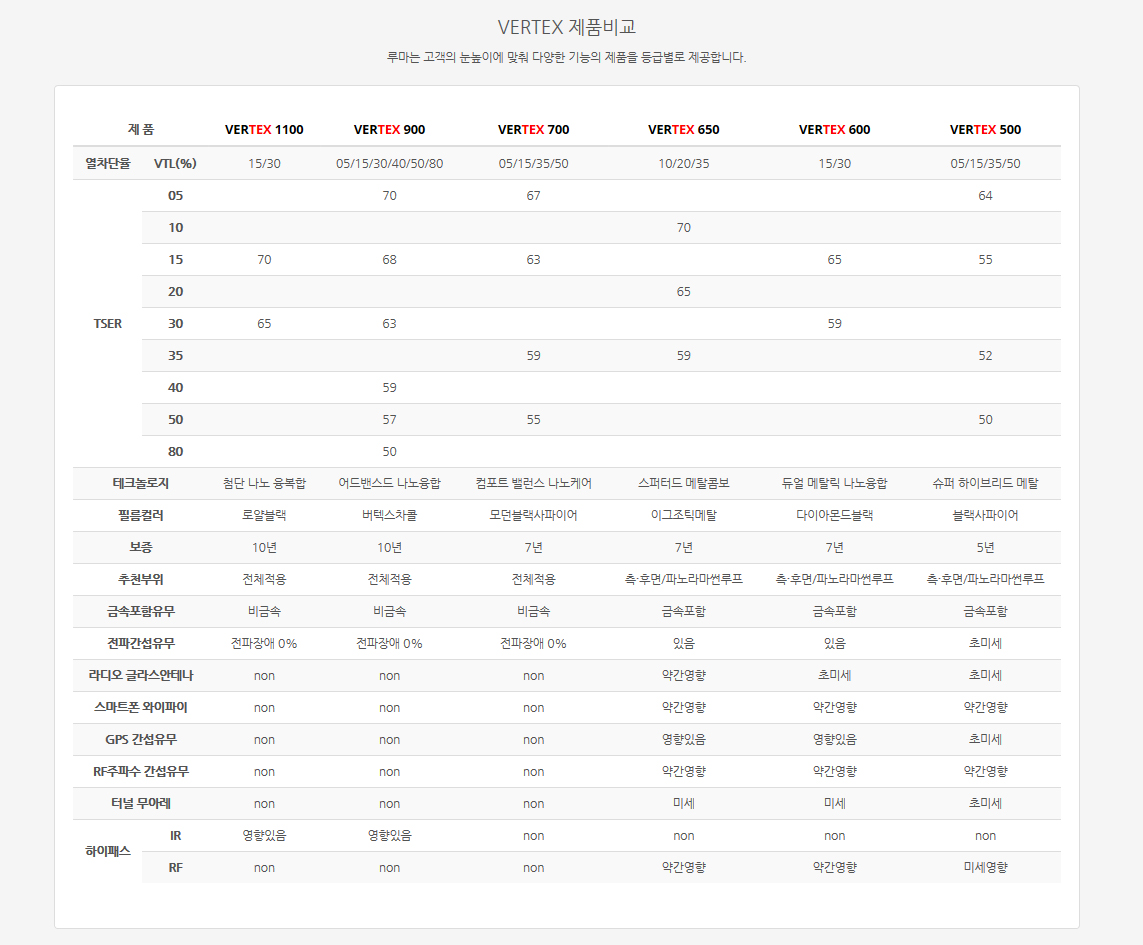1143x945 pixels.
Task: Select the '5년' warranty cell
Action: [x=986, y=548]
